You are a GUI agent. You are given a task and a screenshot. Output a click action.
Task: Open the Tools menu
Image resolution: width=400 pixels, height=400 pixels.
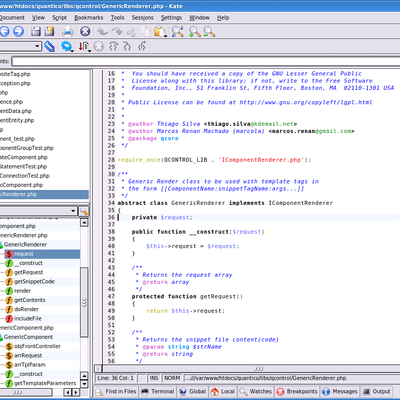click(117, 18)
